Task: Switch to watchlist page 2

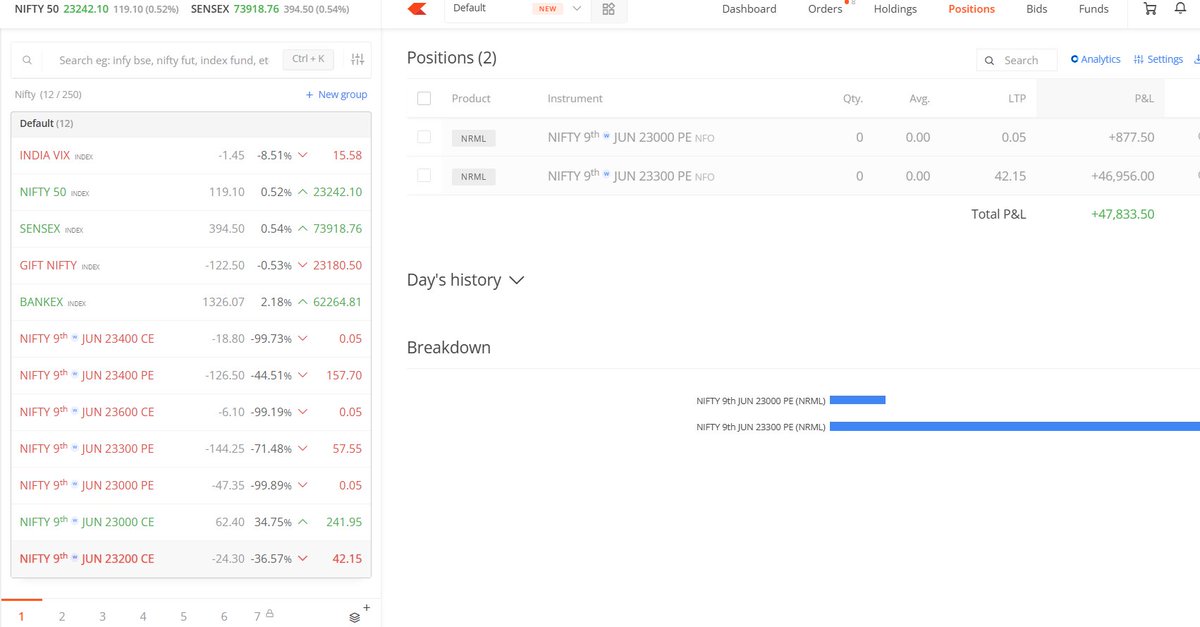Action: tap(62, 616)
